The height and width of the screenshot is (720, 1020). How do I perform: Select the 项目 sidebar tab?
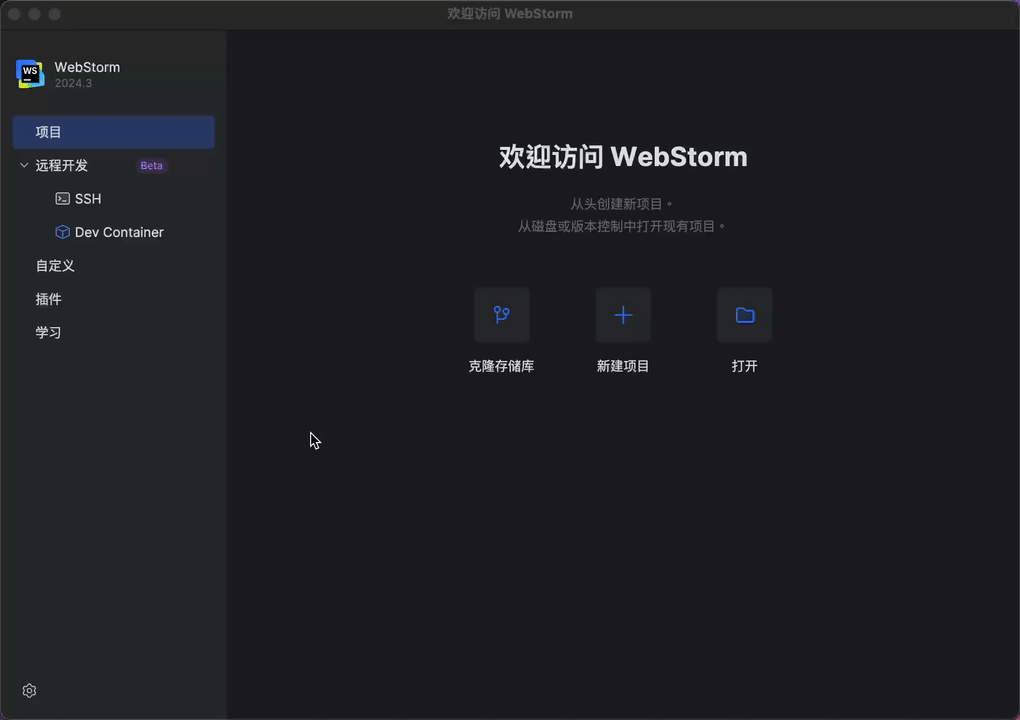113,132
